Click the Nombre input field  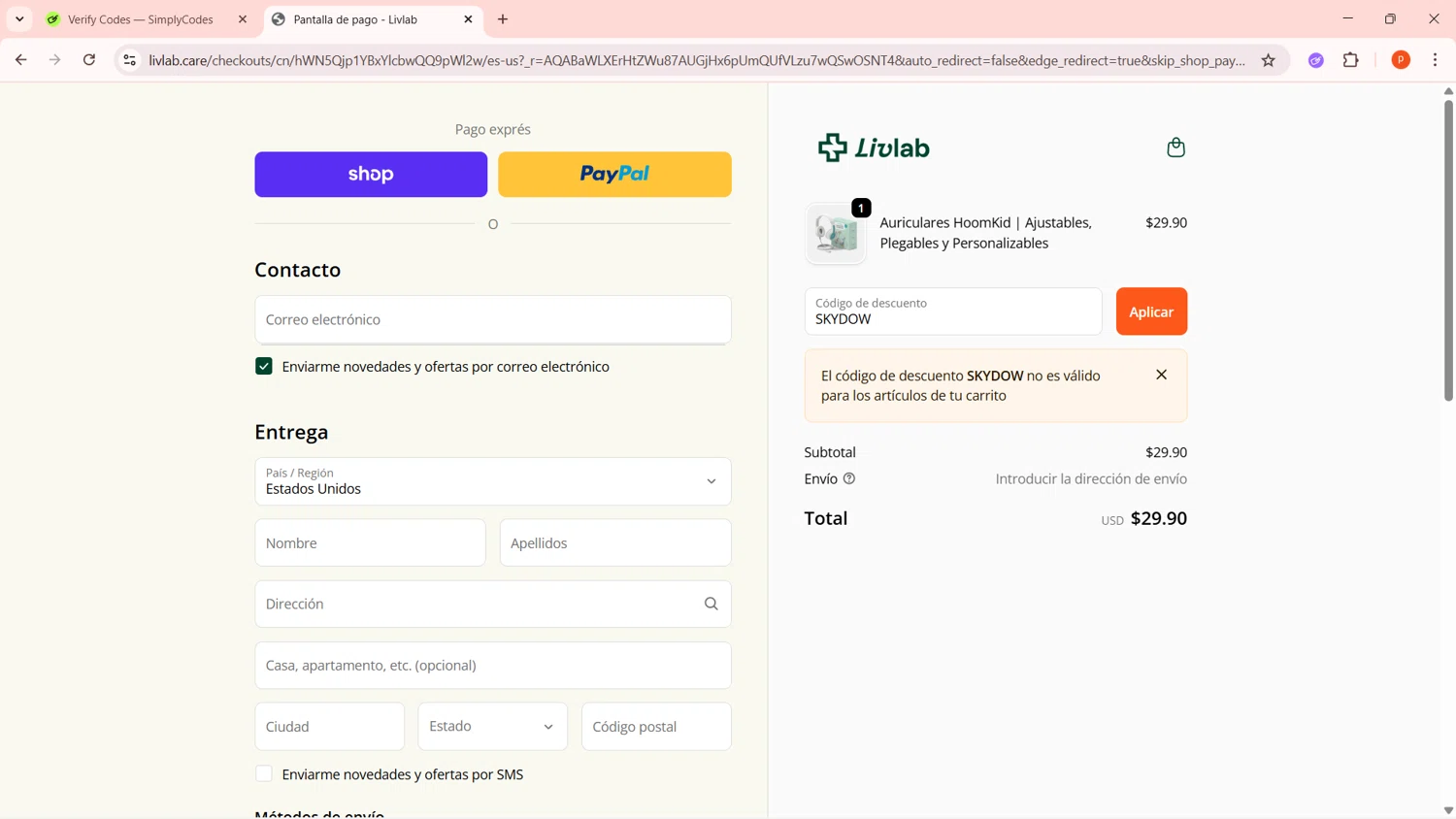370,542
